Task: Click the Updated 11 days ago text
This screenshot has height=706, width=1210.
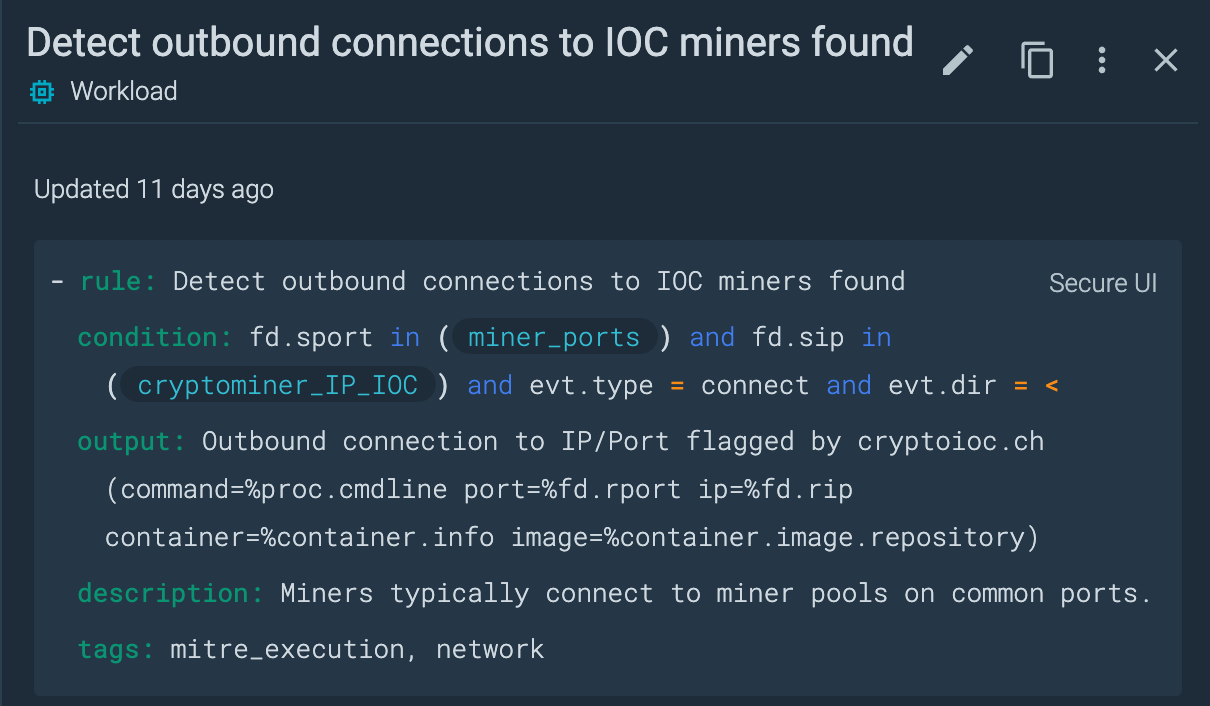Action: pyautogui.click(x=153, y=189)
